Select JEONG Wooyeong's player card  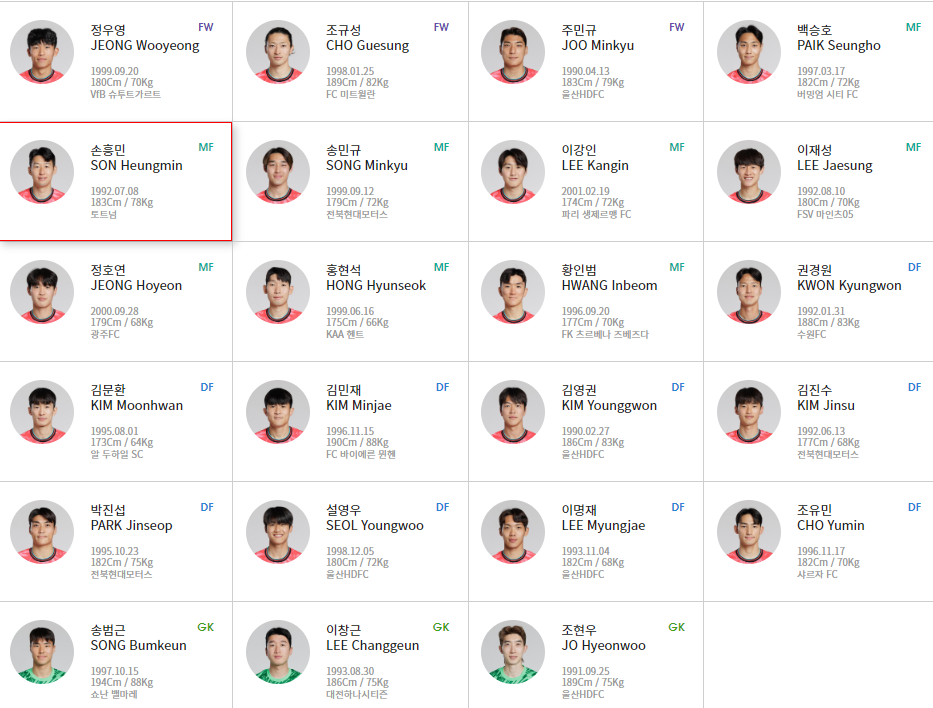coord(115,60)
